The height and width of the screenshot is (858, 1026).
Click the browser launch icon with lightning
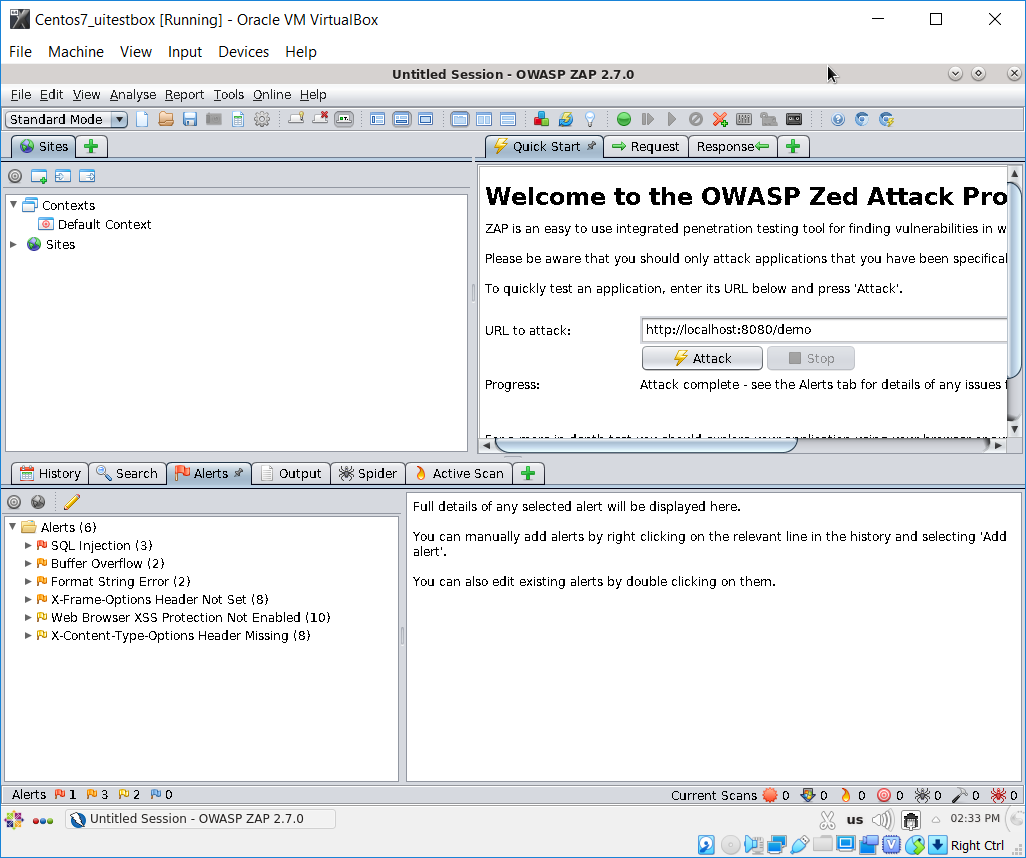click(x=886, y=119)
